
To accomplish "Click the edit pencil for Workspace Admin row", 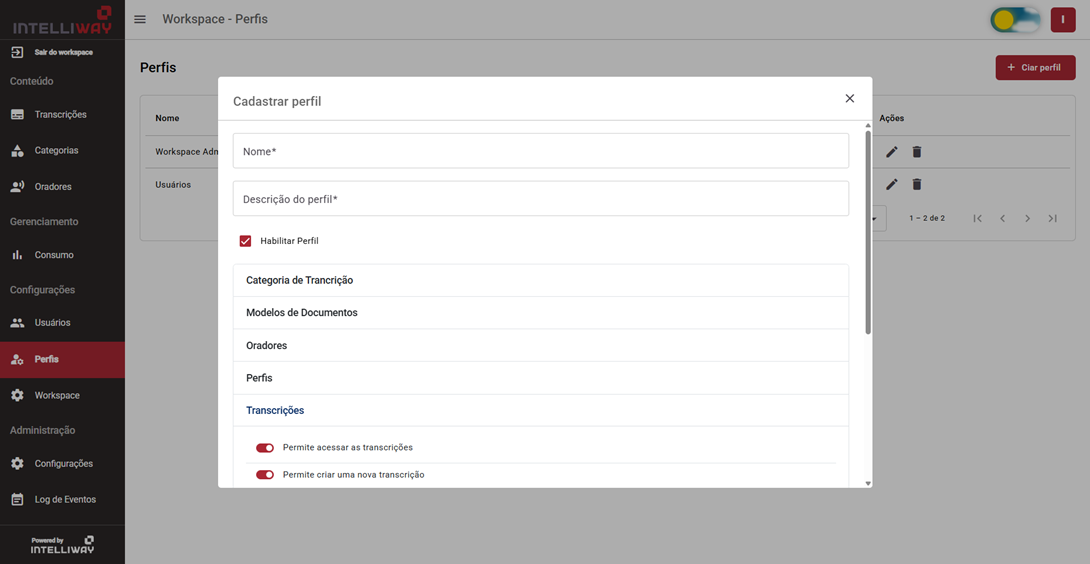I will 891,152.
